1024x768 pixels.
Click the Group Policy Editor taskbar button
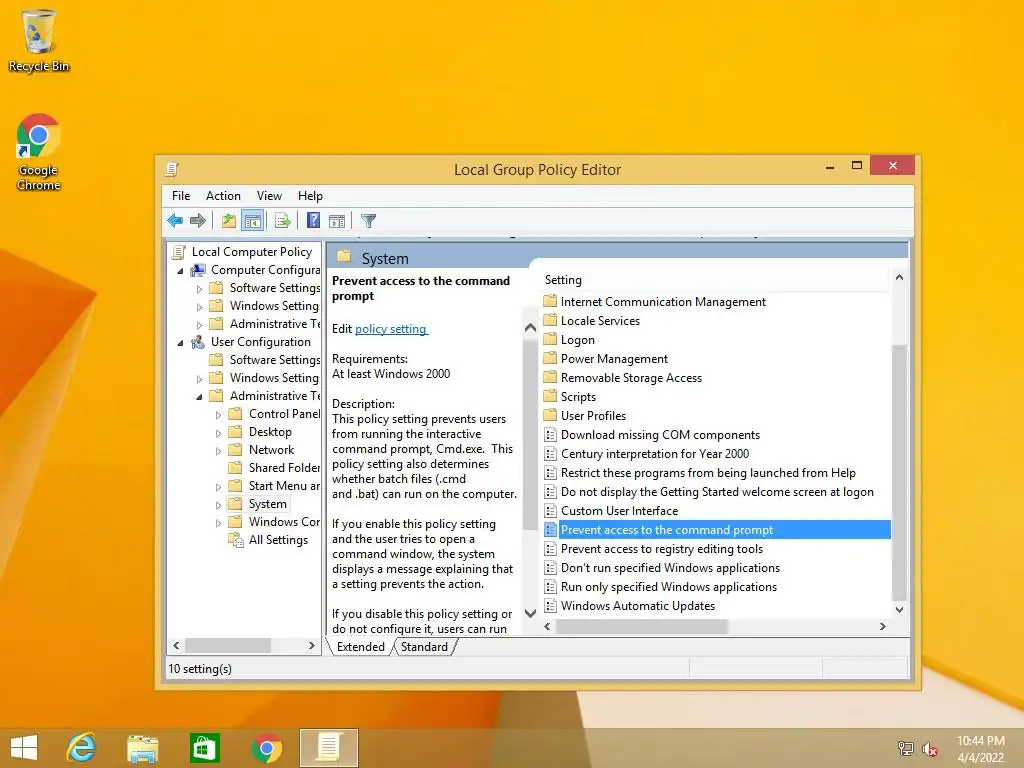pos(328,748)
